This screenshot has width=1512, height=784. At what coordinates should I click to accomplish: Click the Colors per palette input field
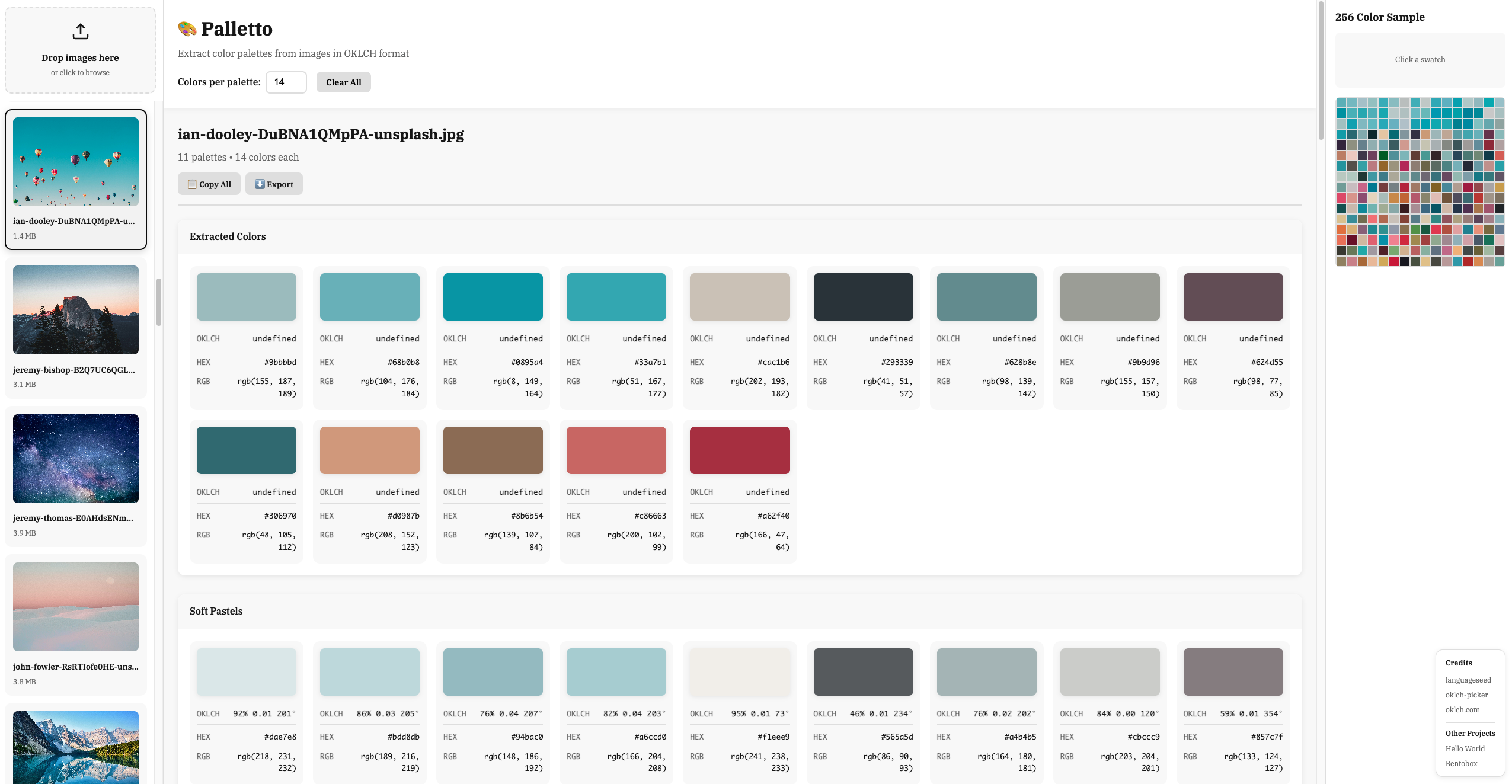[286, 82]
